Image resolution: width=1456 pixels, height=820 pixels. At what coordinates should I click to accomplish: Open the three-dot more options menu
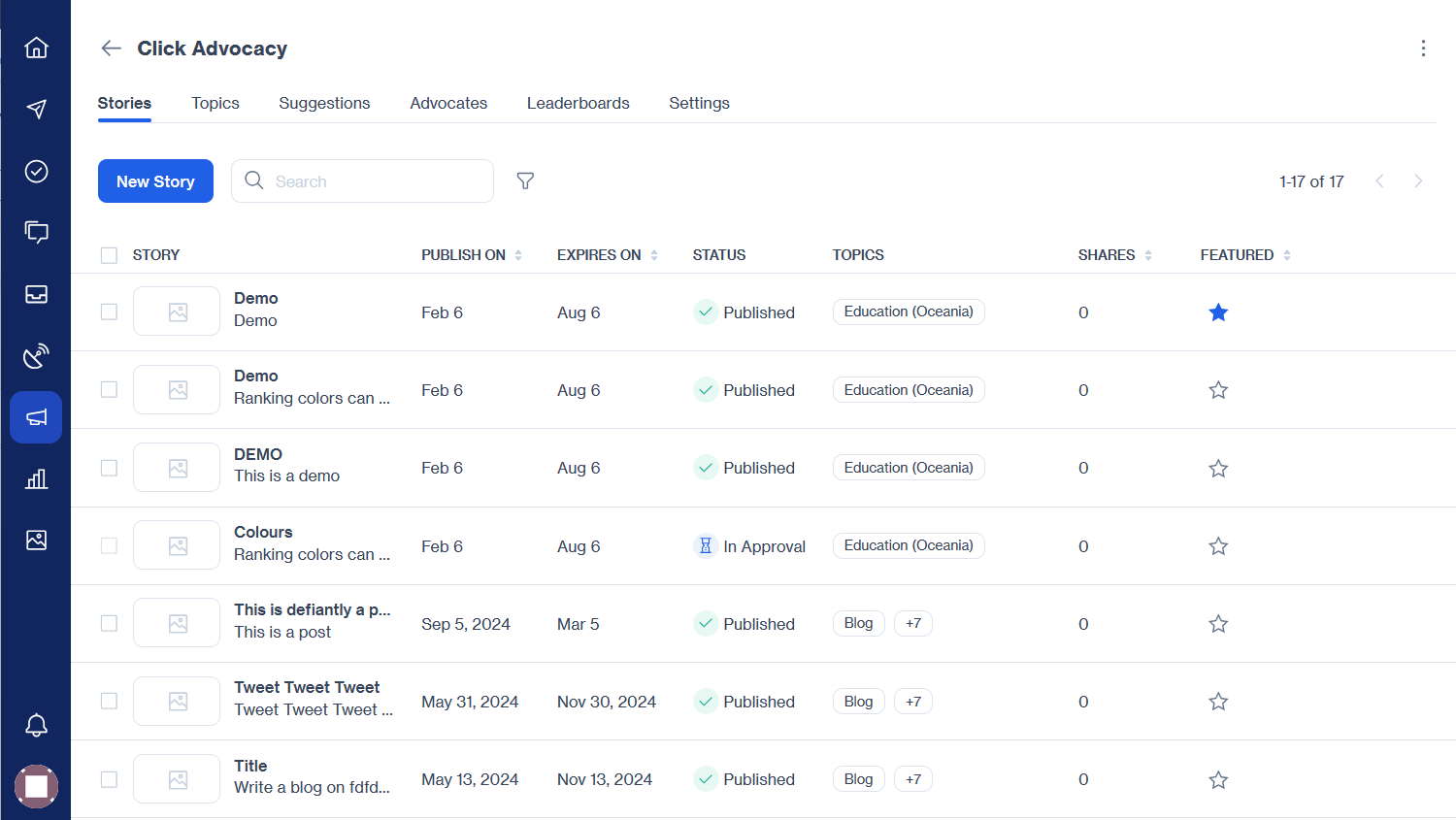(x=1423, y=49)
